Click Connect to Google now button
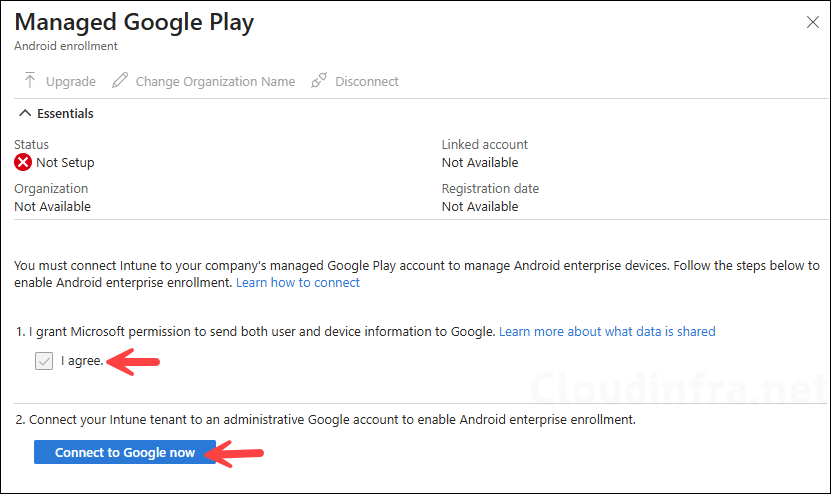Screen dimensions: 831x494 tap(125, 452)
